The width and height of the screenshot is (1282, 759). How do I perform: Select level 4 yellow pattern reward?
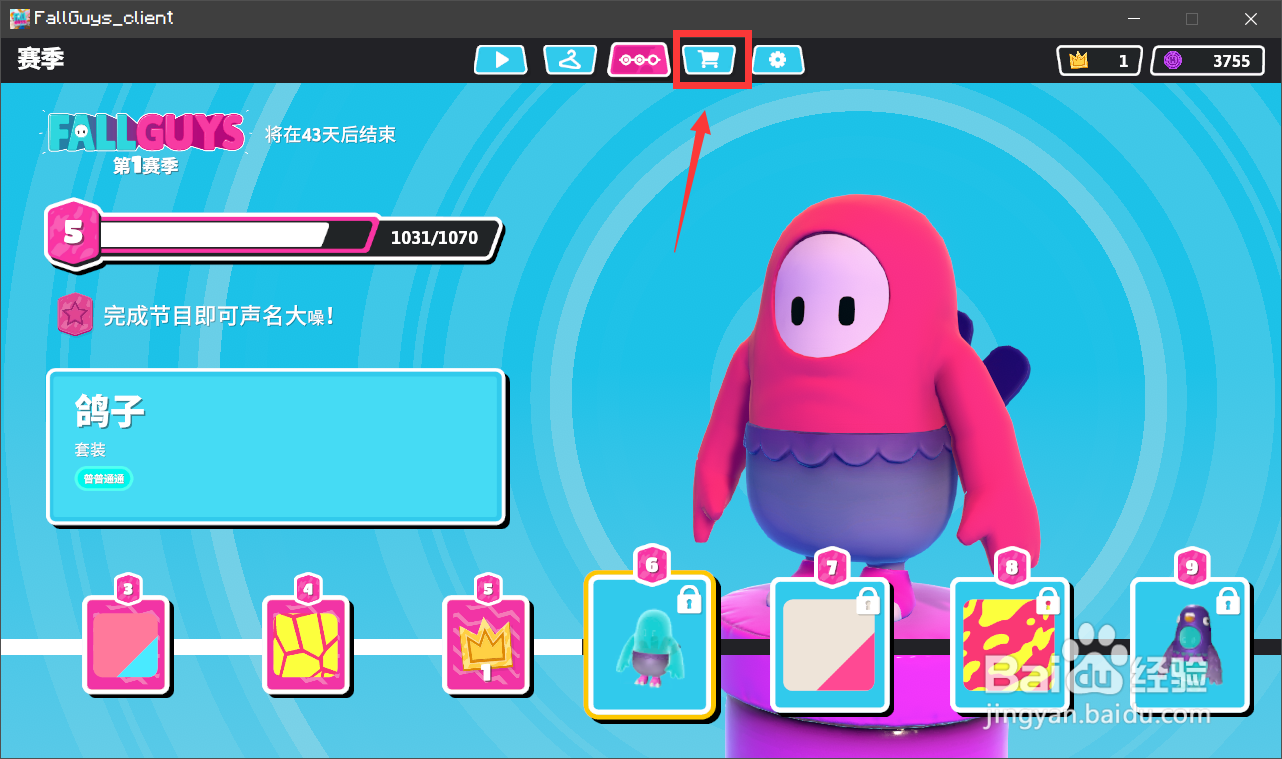click(306, 645)
